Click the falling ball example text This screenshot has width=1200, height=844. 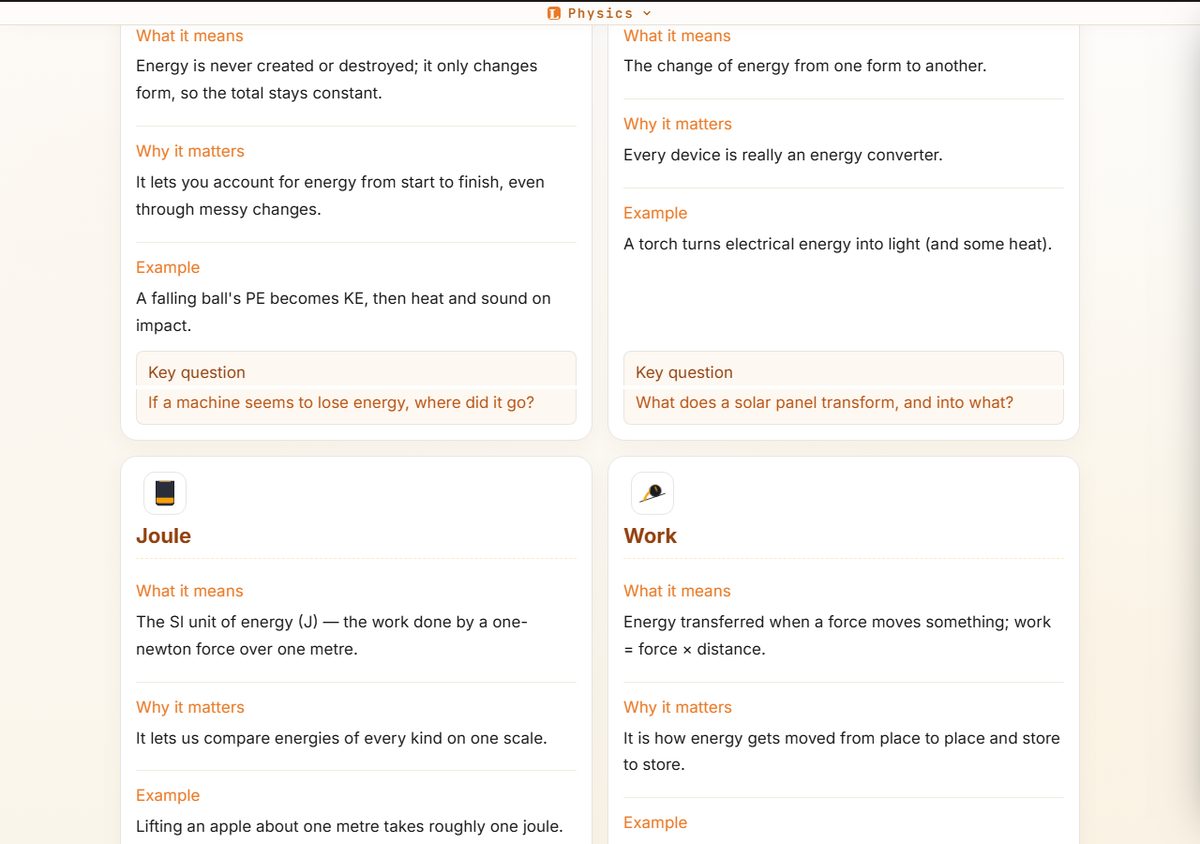[x=343, y=312]
